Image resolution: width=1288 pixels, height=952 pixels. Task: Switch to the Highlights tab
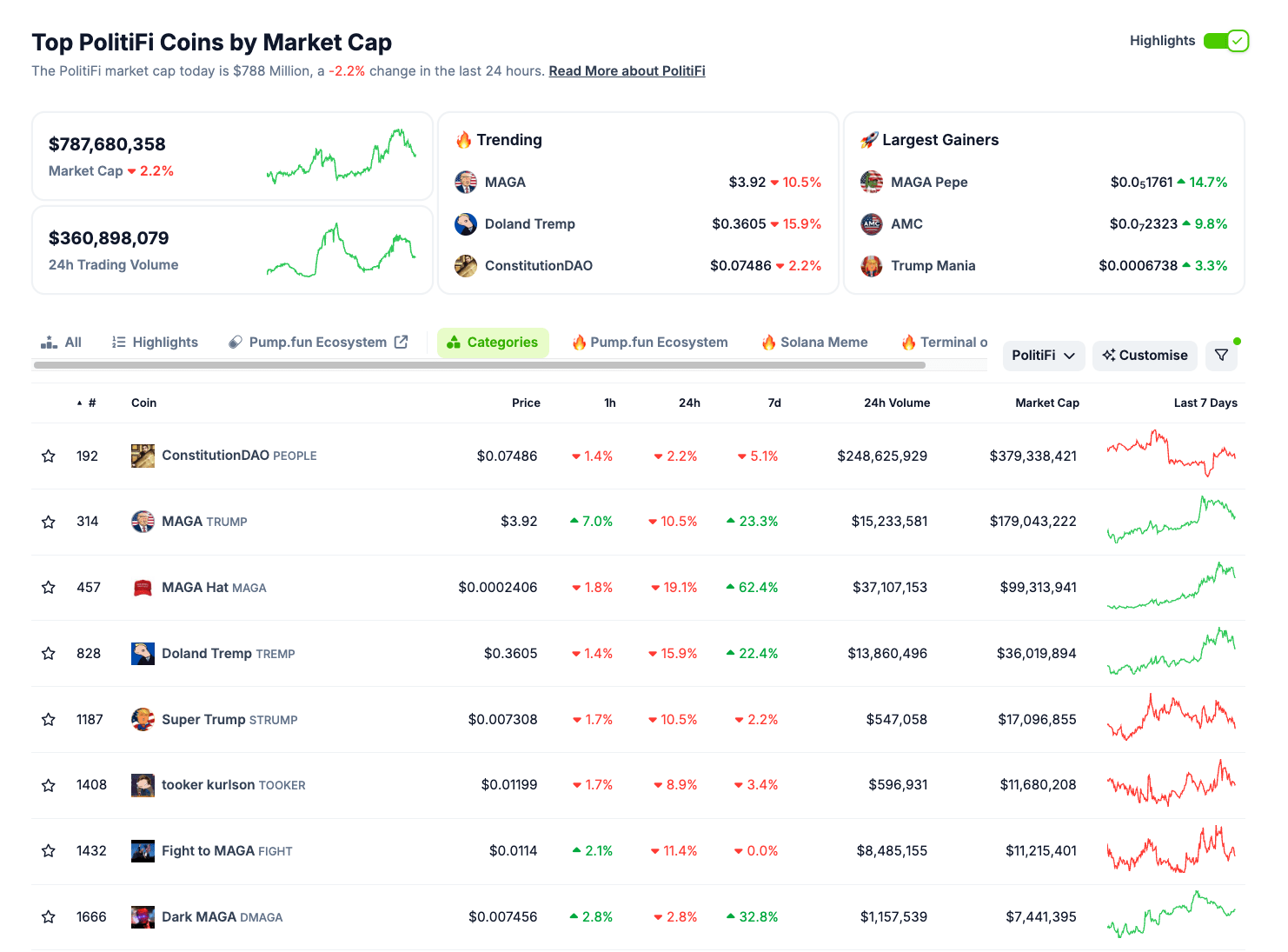coord(156,343)
